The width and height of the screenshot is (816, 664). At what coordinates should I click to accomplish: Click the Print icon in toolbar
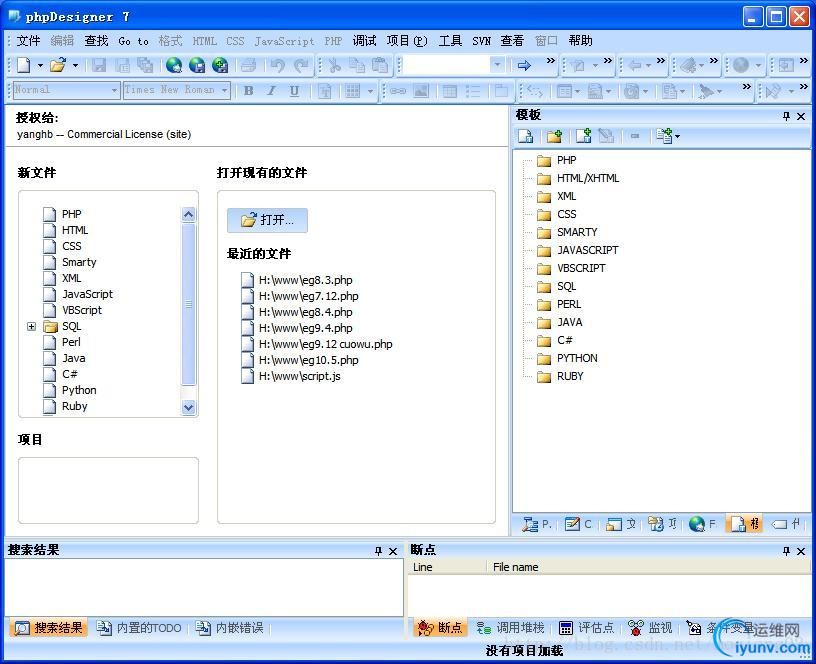[x=249, y=65]
